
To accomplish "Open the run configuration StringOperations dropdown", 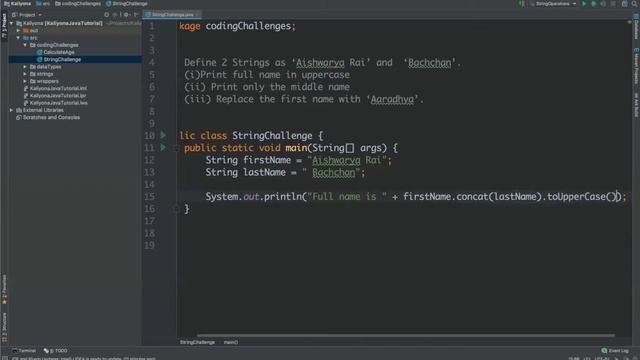I will (x=553, y=4).
